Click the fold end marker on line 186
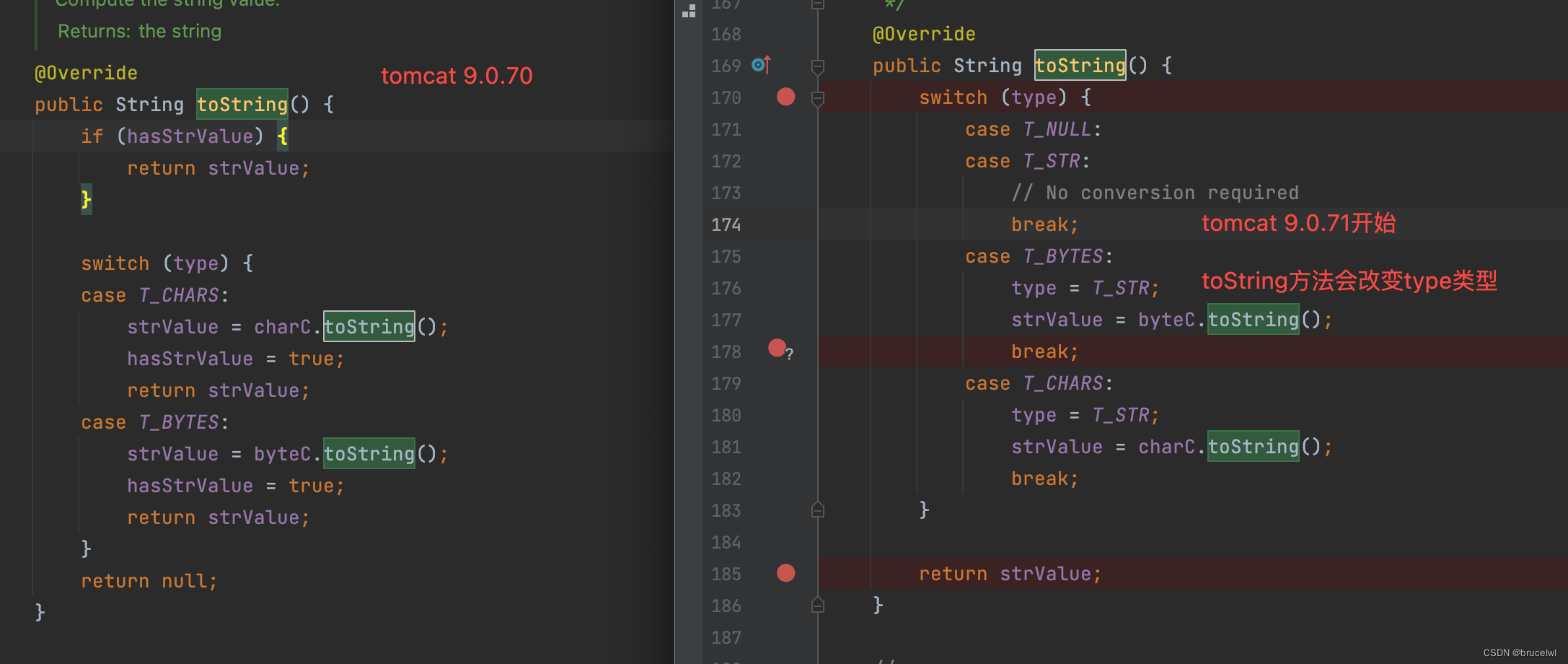Viewport: 1568px width, 664px height. (x=818, y=605)
